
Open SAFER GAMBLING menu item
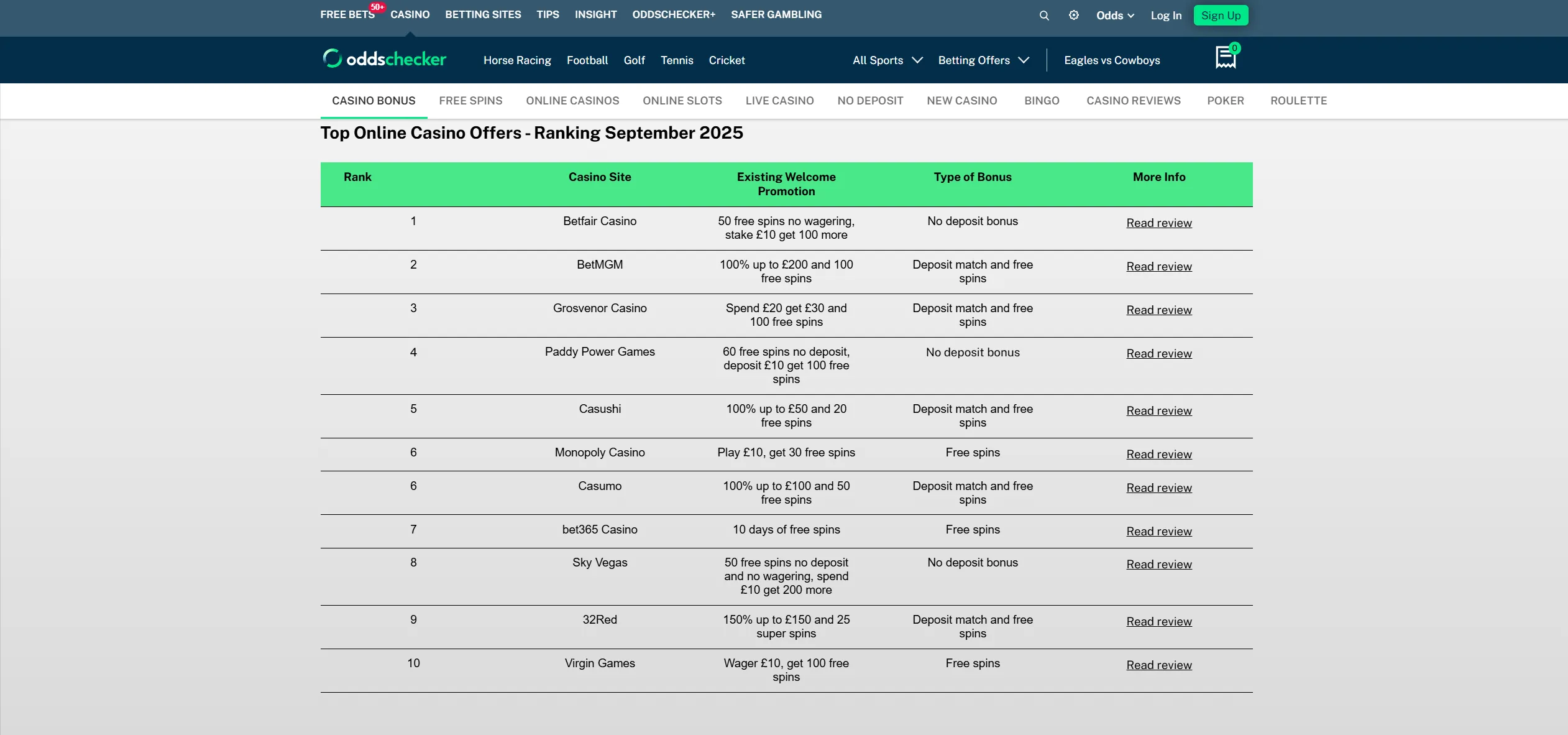click(x=776, y=14)
